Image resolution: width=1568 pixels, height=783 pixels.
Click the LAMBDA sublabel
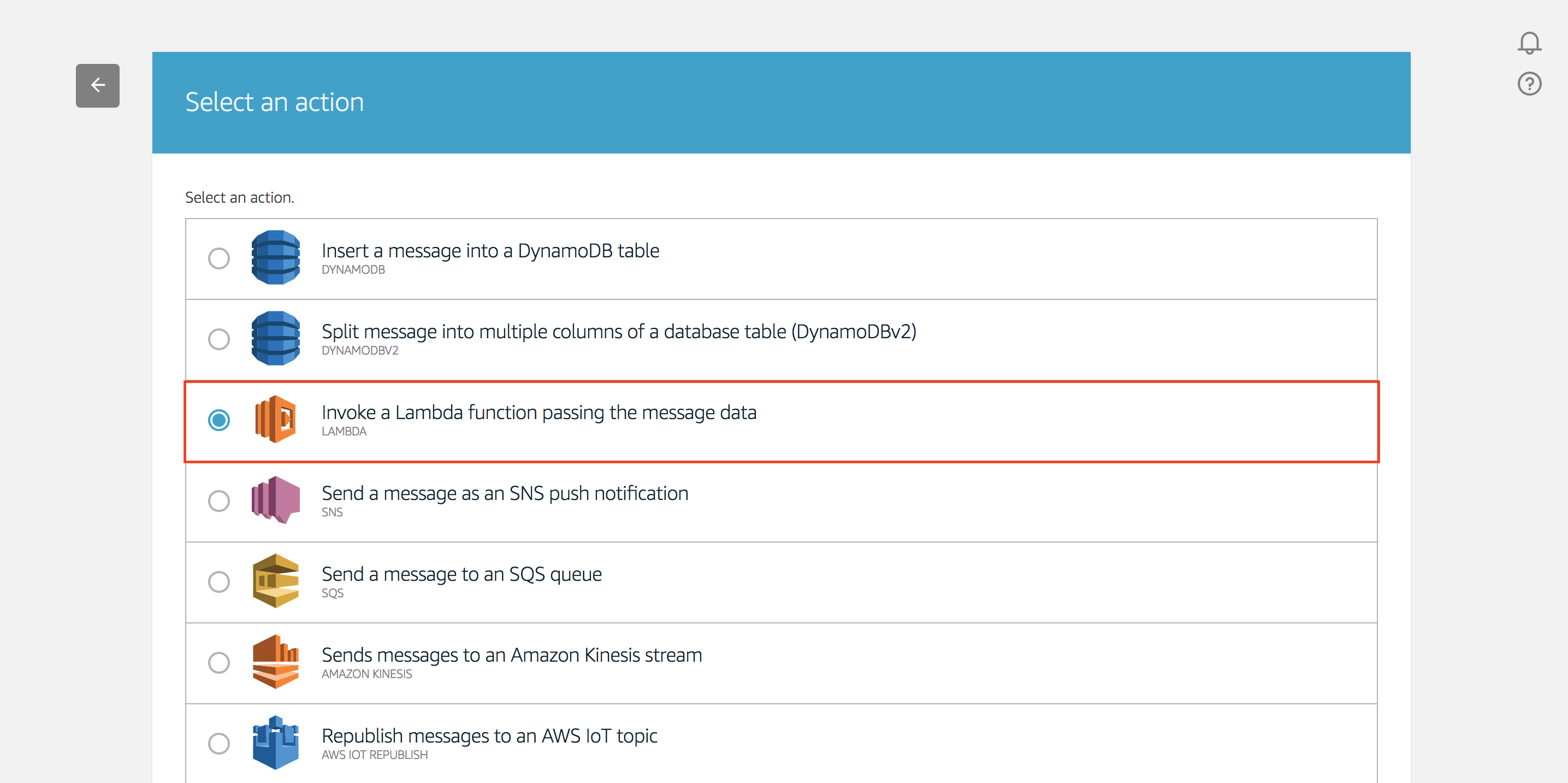344,432
